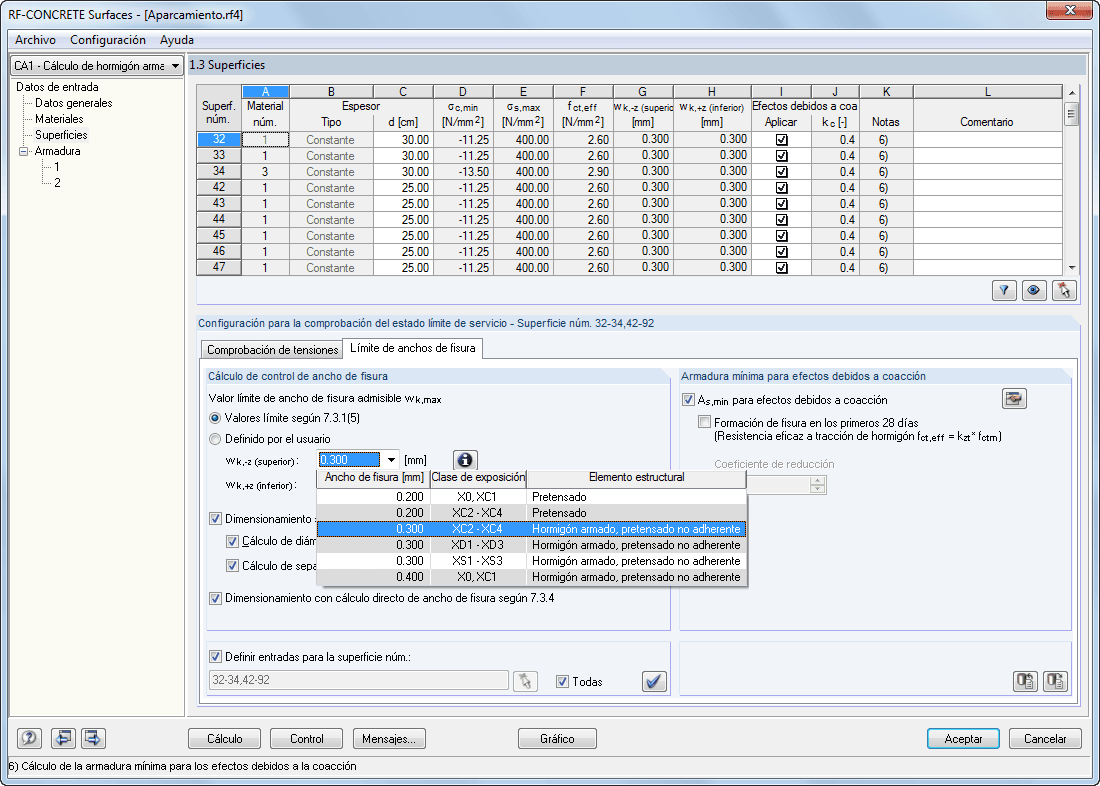Open Armadura item 1 in tree

(x=57, y=167)
